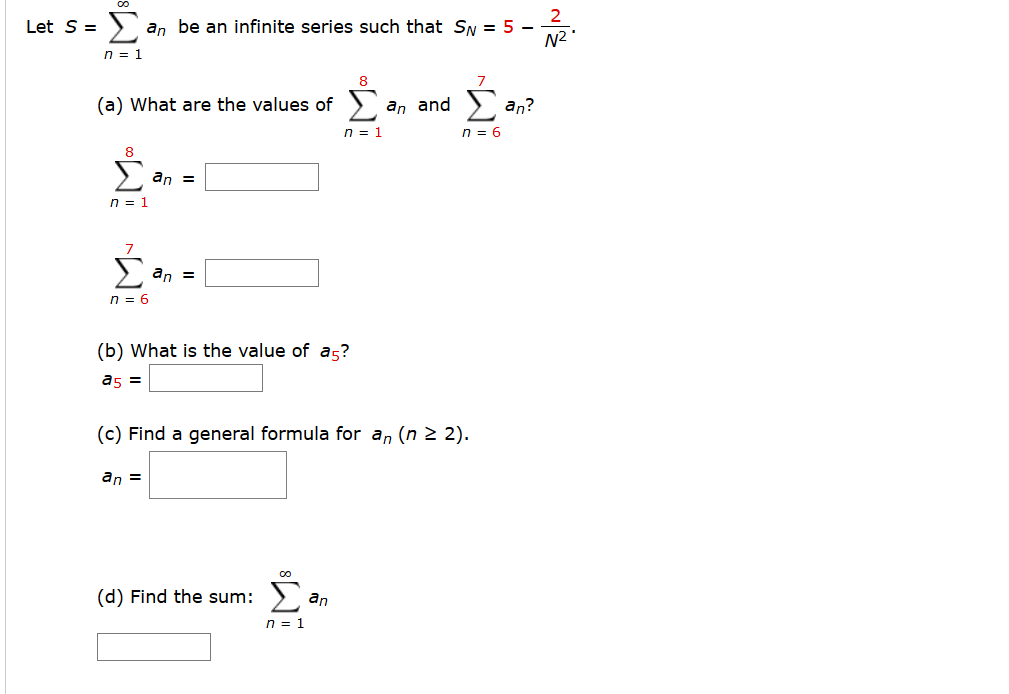Click the infinity symbol above the first sigma
Image resolution: width=1009 pixels, height=694 pixels.
pos(123,7)
